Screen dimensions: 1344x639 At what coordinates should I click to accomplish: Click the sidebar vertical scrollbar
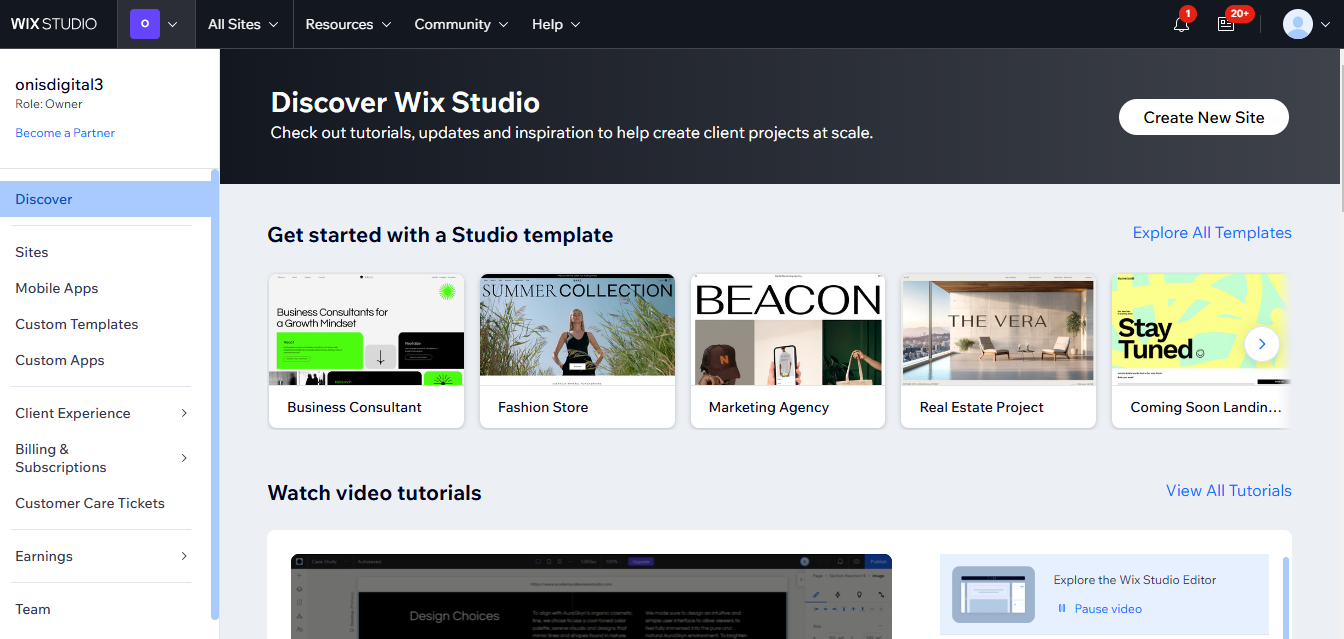(215, 395)
